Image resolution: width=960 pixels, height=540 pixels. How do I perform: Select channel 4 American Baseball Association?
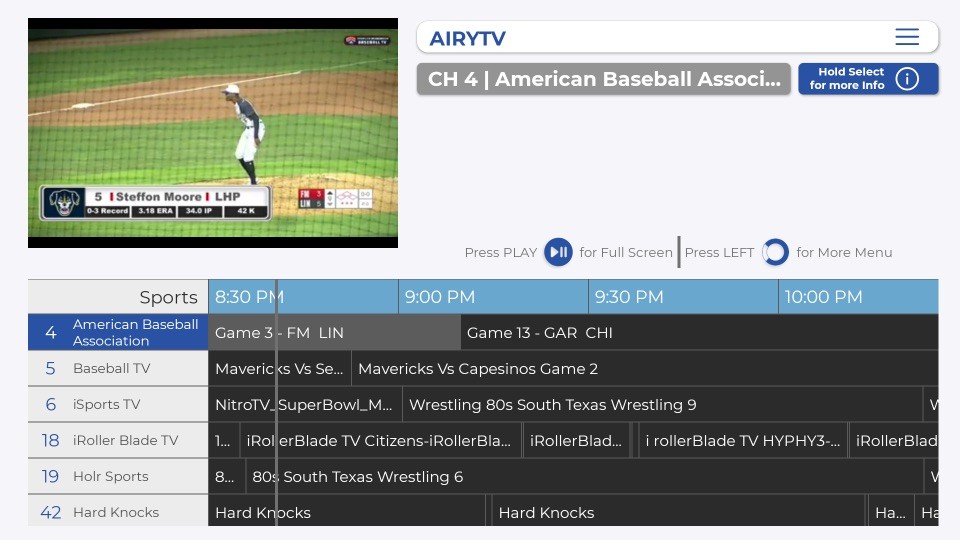118,332
